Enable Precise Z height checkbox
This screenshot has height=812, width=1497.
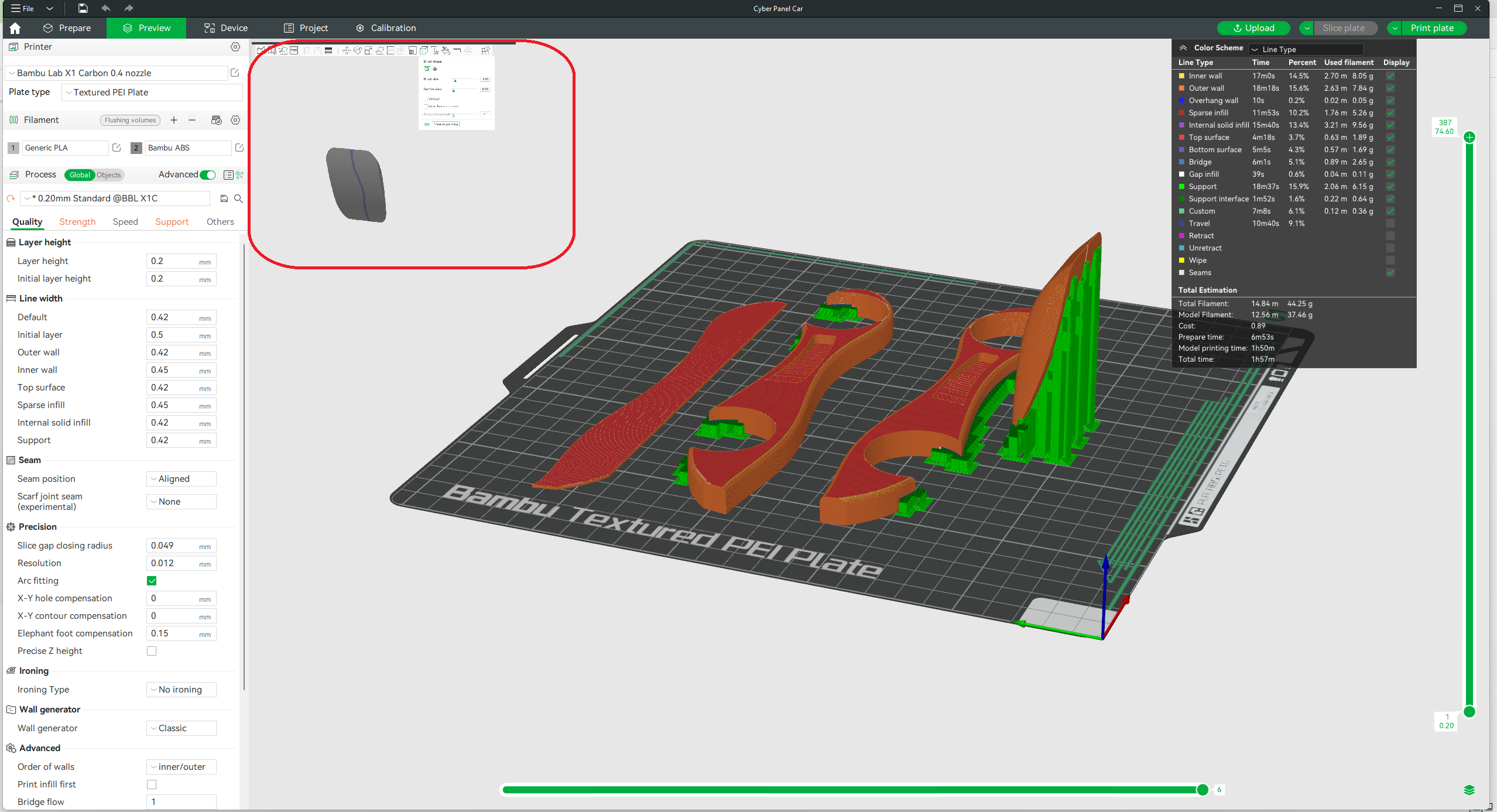point(152,651)
